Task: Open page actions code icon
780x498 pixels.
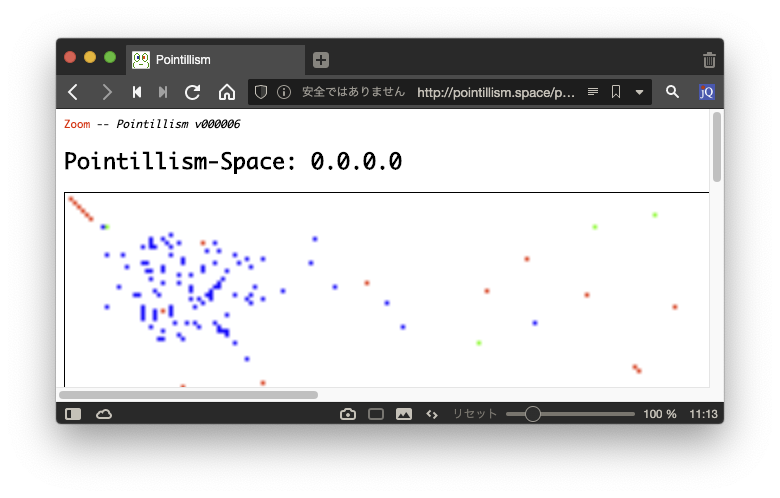Action: pos(432,414)
